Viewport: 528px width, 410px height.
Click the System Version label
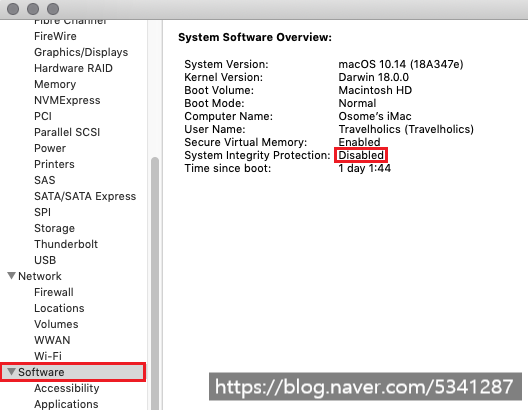point(226,64)
